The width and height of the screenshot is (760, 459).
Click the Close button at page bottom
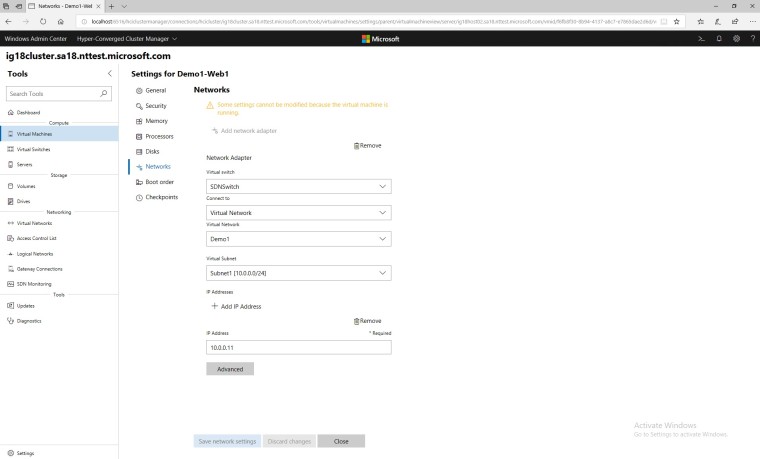[341, 441]
